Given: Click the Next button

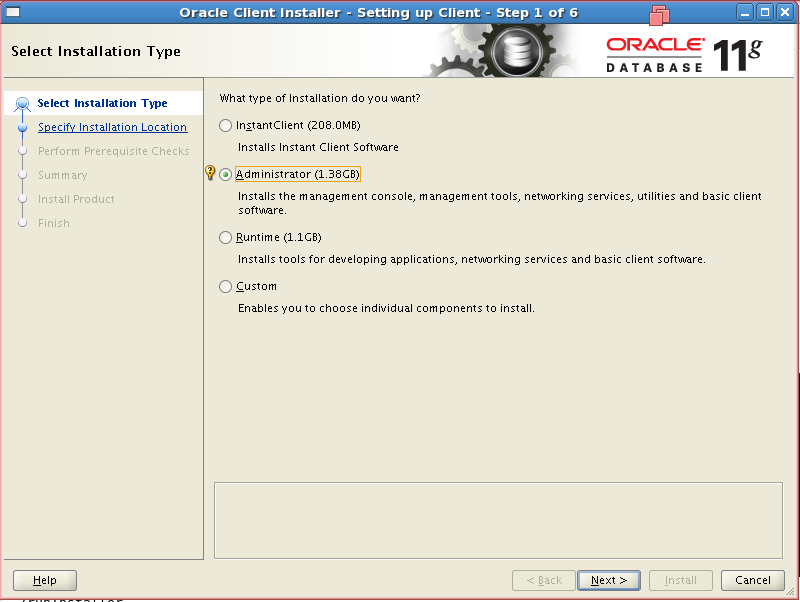Looking at the screenshot, I should click(609, 581).
